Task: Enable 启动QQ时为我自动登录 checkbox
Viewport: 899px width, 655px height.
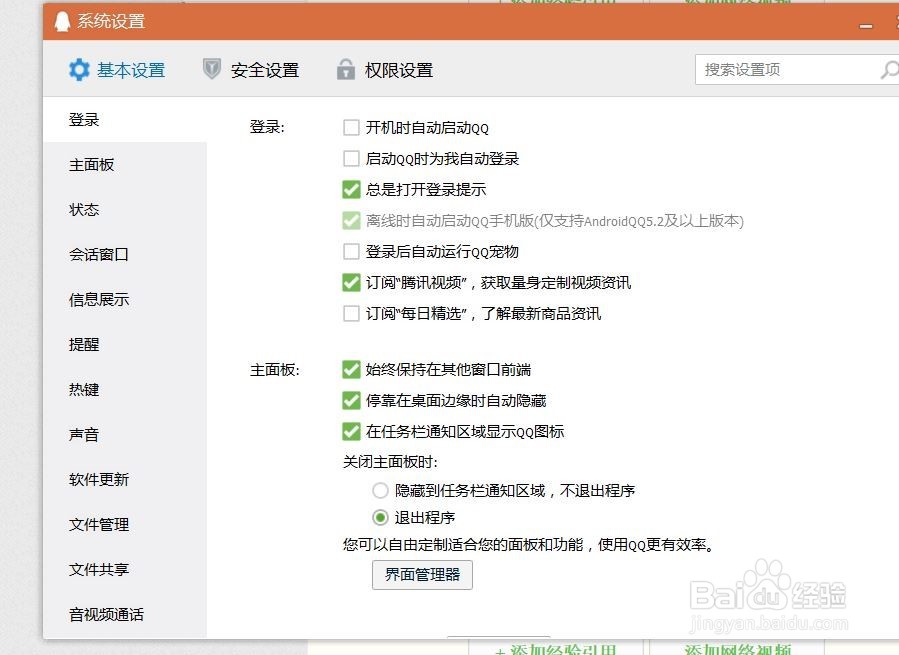Action: tap(351, 158)
